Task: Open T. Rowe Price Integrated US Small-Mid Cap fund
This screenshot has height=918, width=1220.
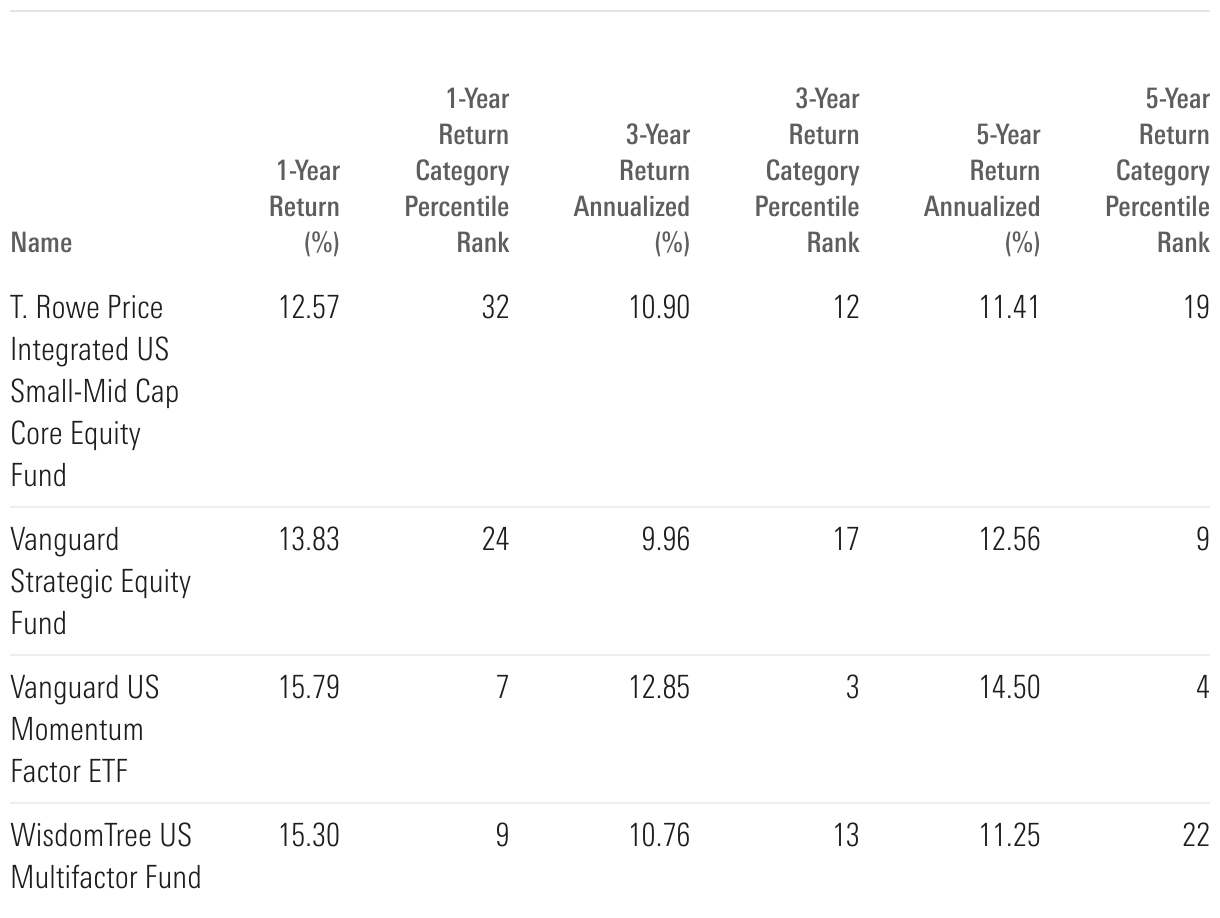Action: (95, 390)
